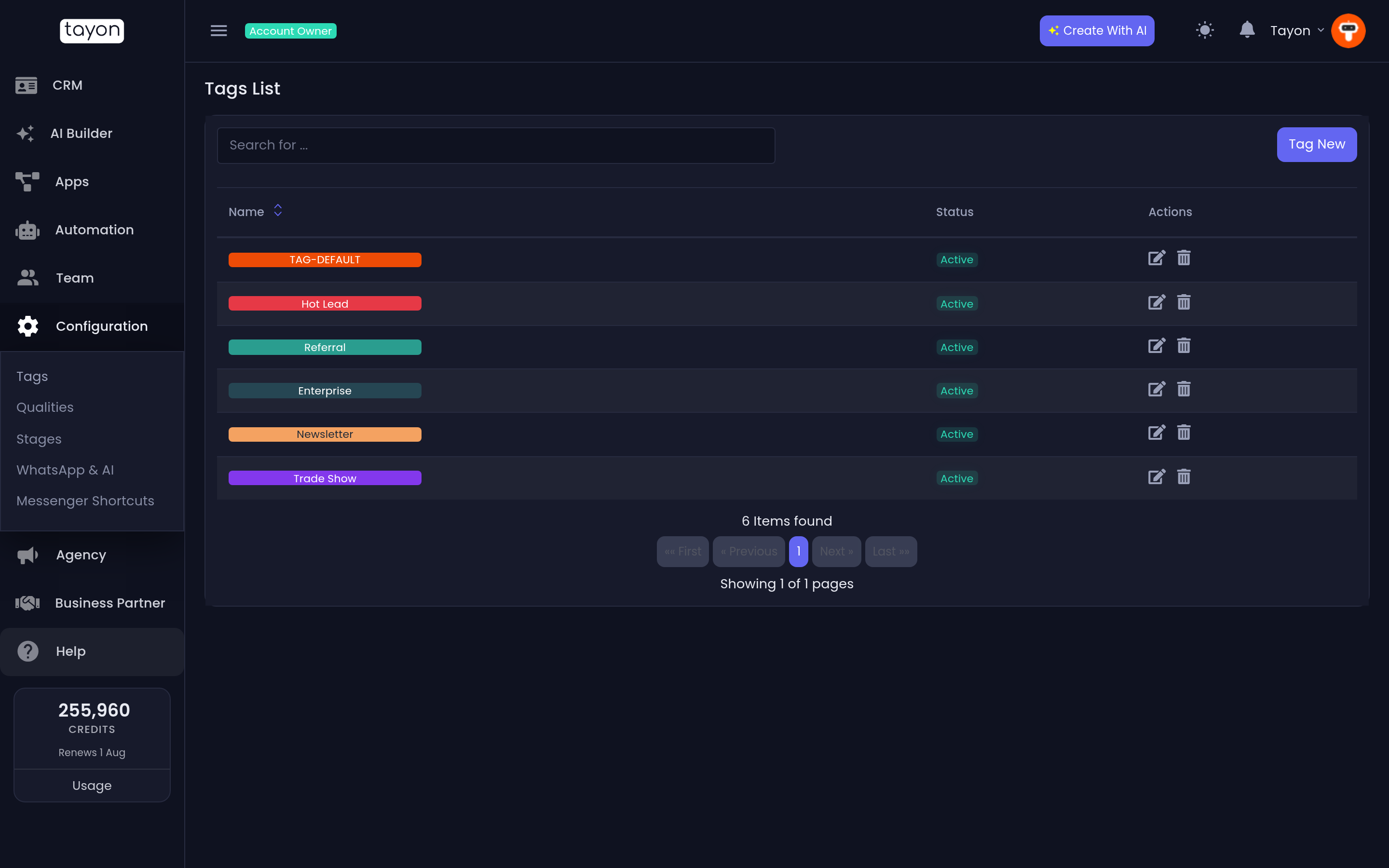Open the CRM menu
The height and width of the screenshot is (868, 1389).
[92, 85]
